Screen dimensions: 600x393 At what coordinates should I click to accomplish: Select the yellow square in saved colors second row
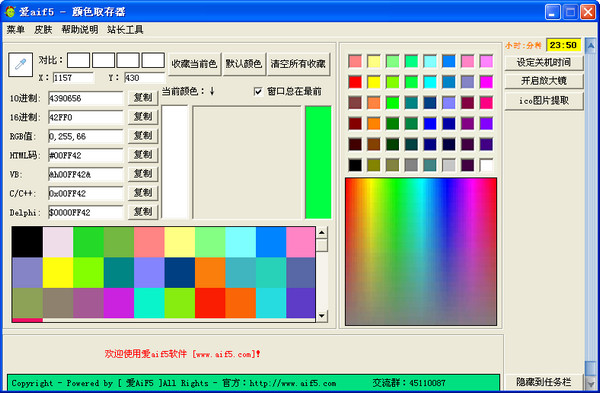pos(58,272)
